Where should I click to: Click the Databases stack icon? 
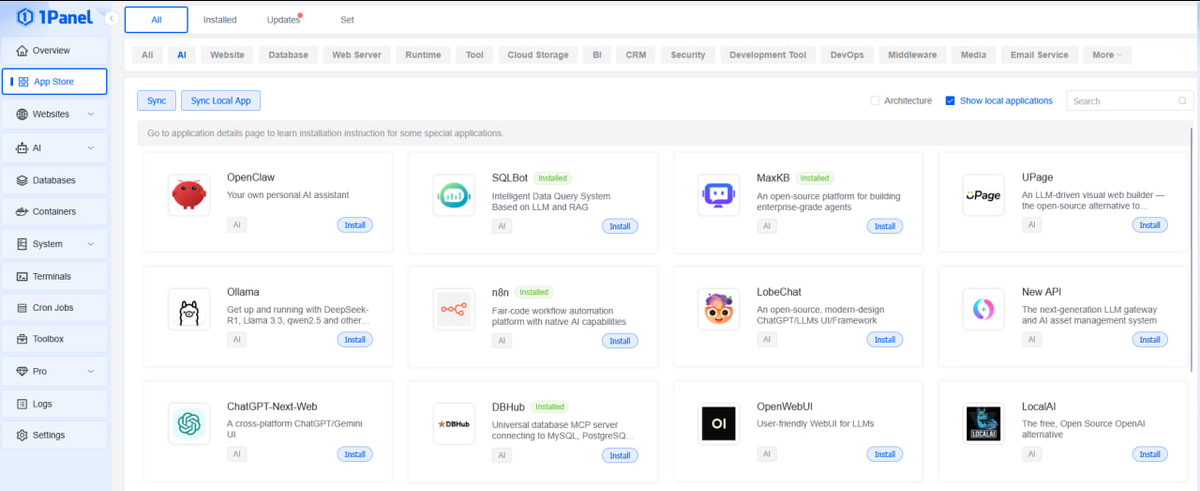23,180
